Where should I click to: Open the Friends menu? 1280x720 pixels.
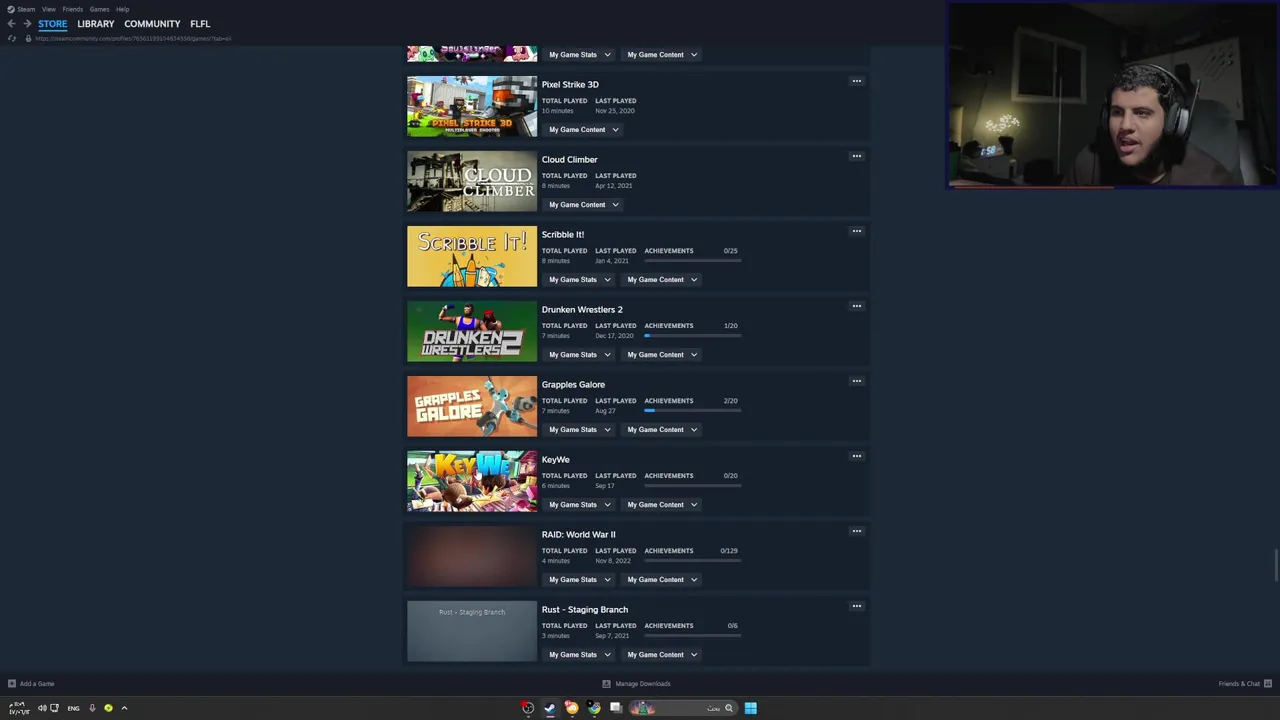(x=73, y=9)
